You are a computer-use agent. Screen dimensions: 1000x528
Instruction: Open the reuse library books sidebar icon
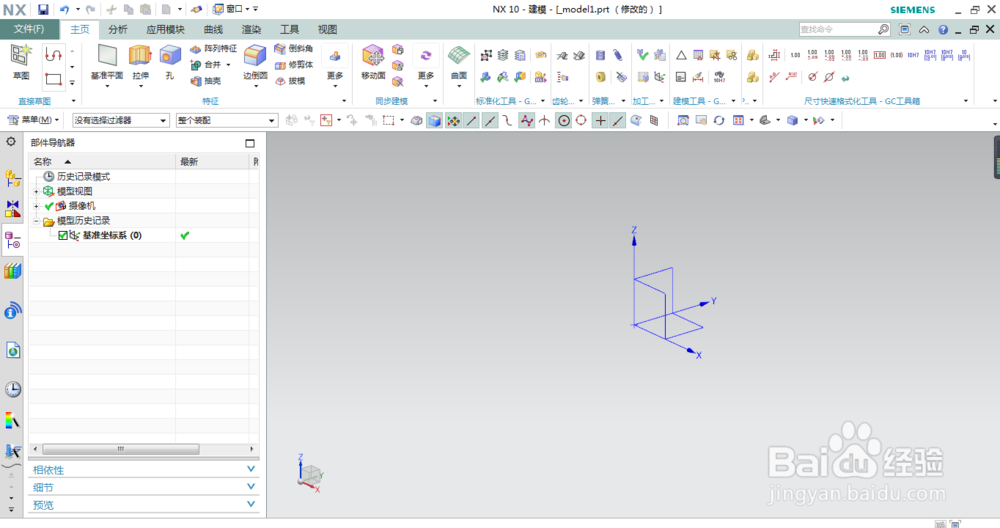13,272
